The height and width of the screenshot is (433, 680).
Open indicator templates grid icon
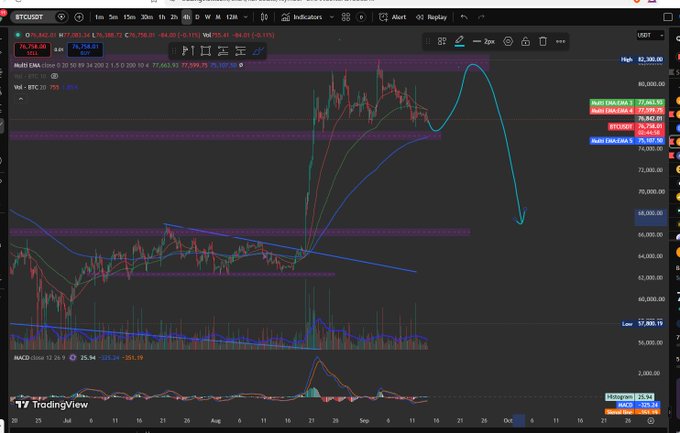346,17
